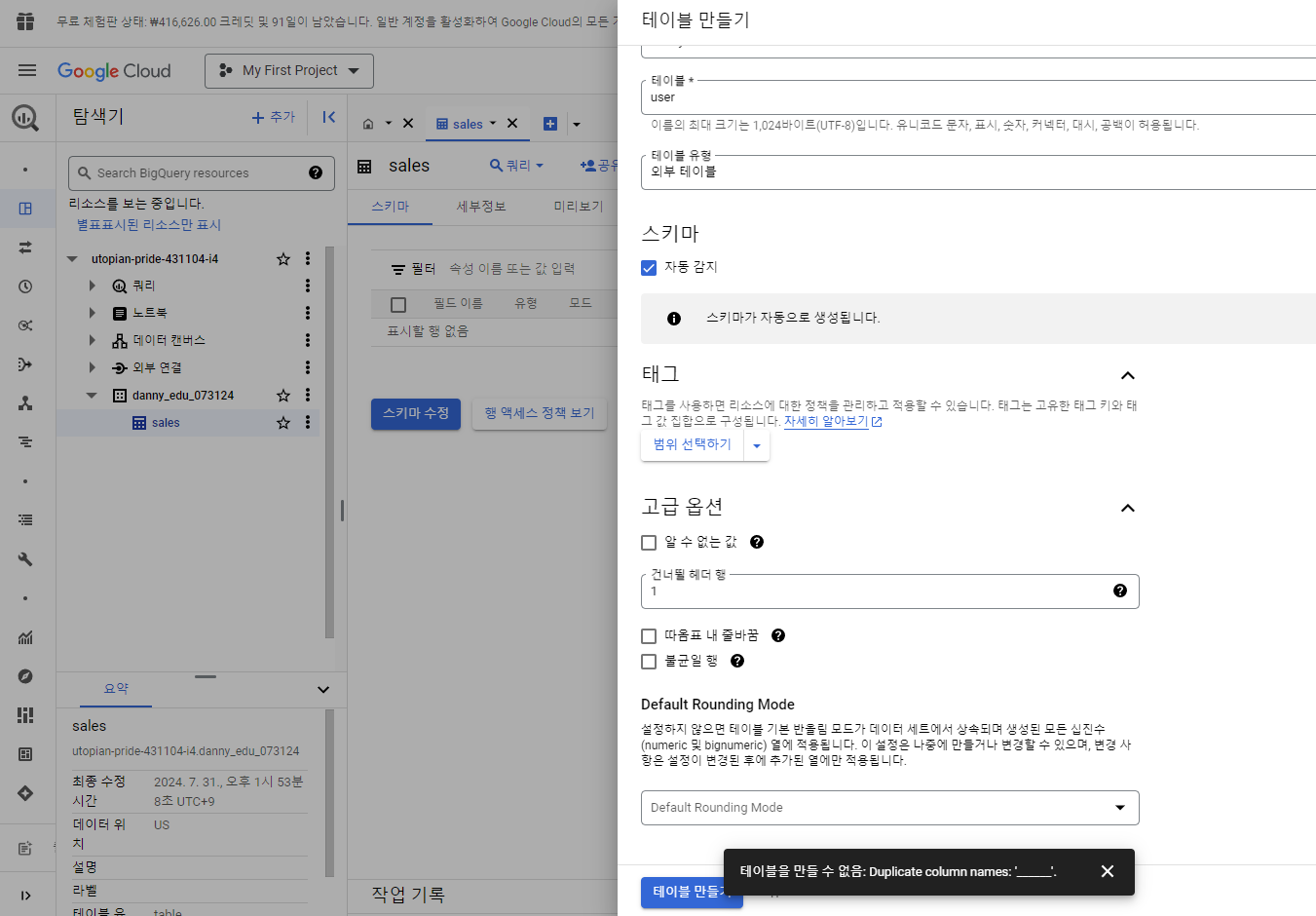Collapse the danny_edu_073124 dataset node
This screenshot has width=1316, height=916.
pos(92,396)
